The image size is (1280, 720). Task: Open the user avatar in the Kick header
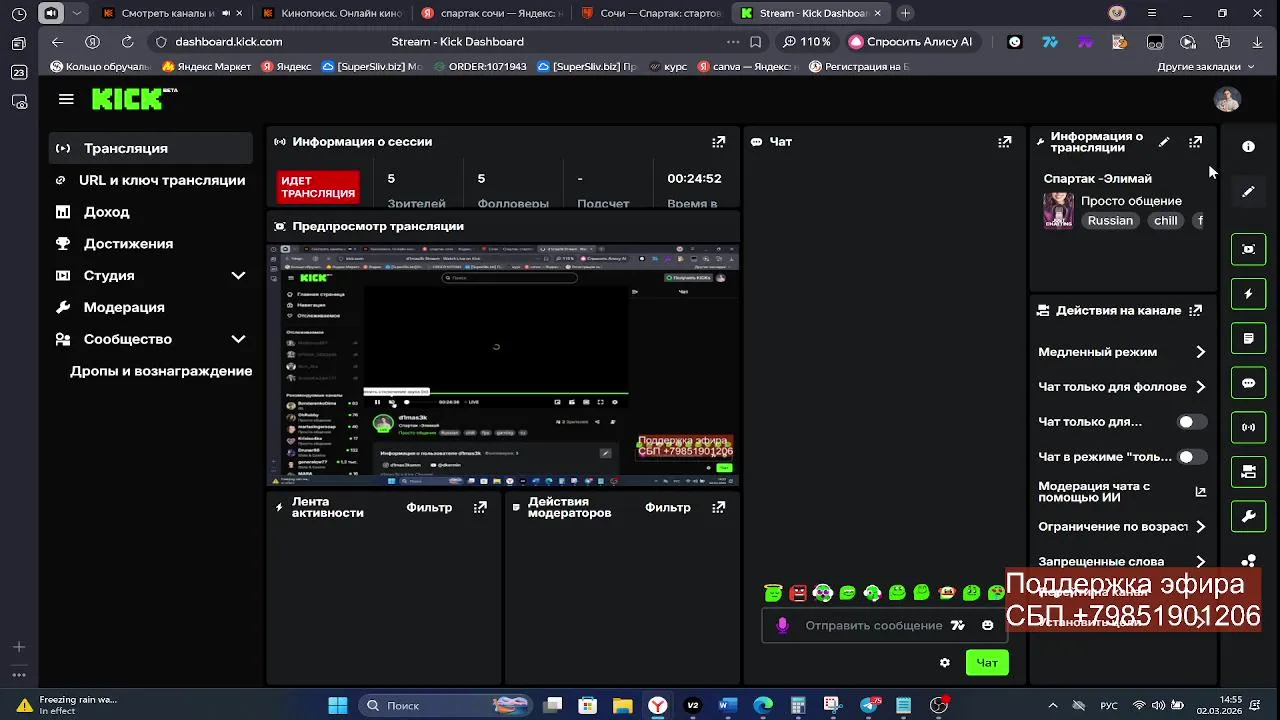click(x=1227, y=99)
